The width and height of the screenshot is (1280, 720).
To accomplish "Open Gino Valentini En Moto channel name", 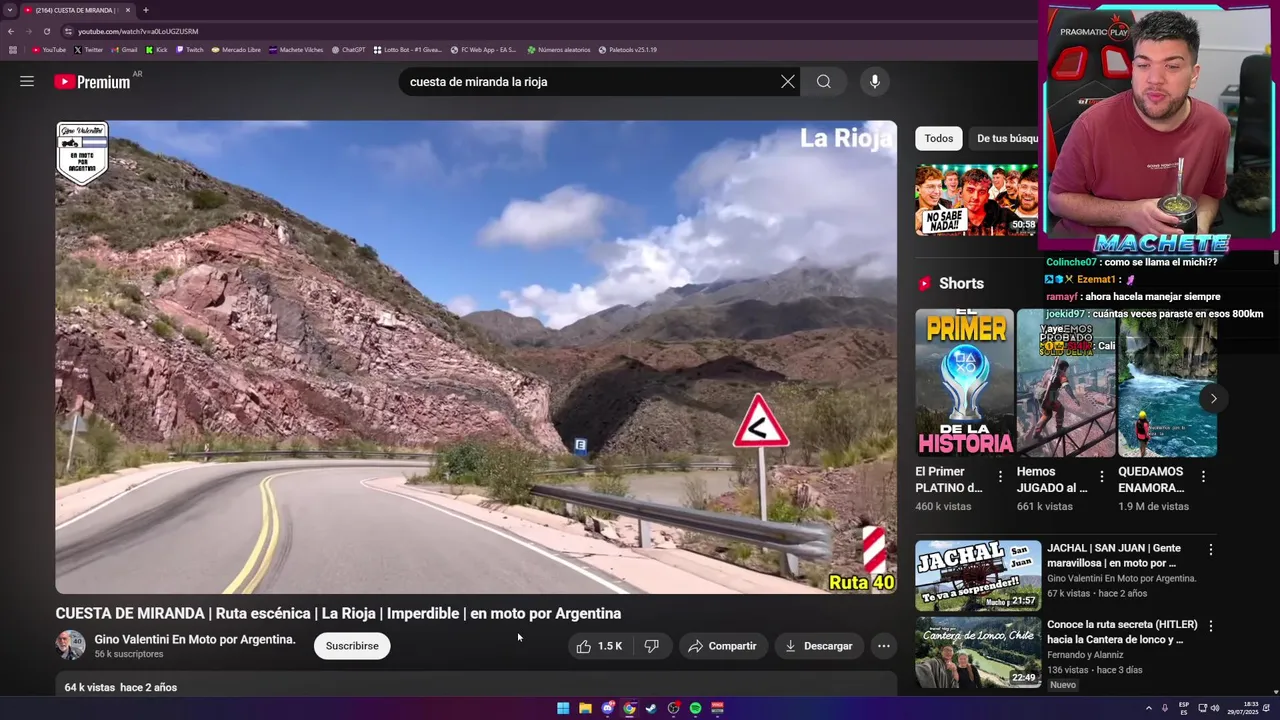I will [x=195, y=639].
